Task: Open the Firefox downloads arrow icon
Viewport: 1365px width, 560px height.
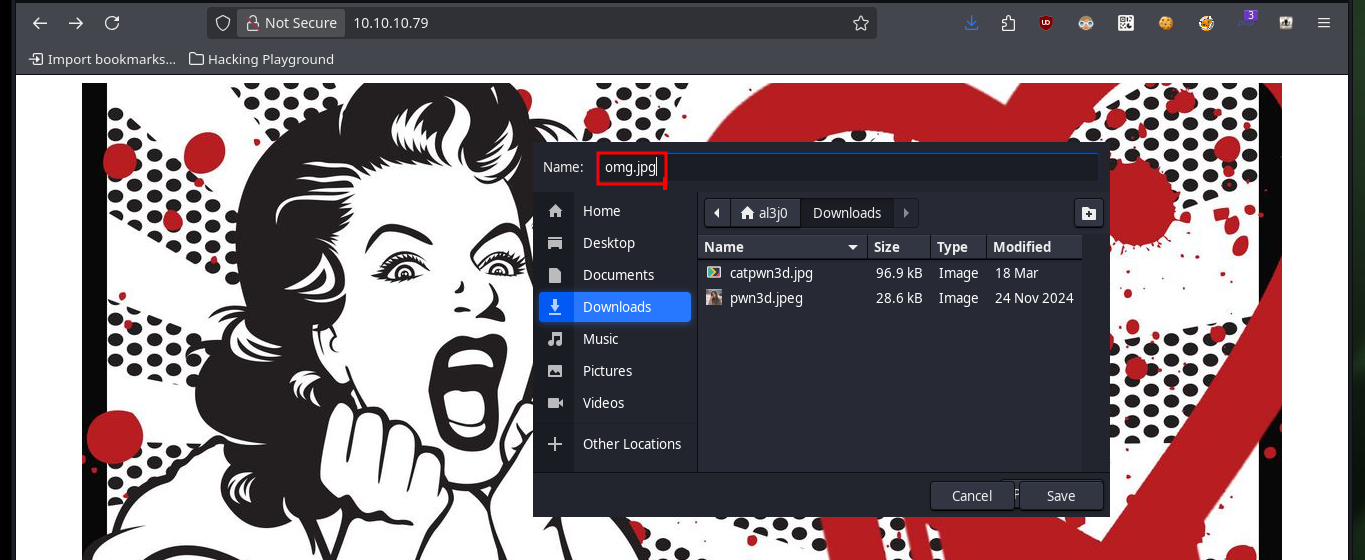Action: 971,23
